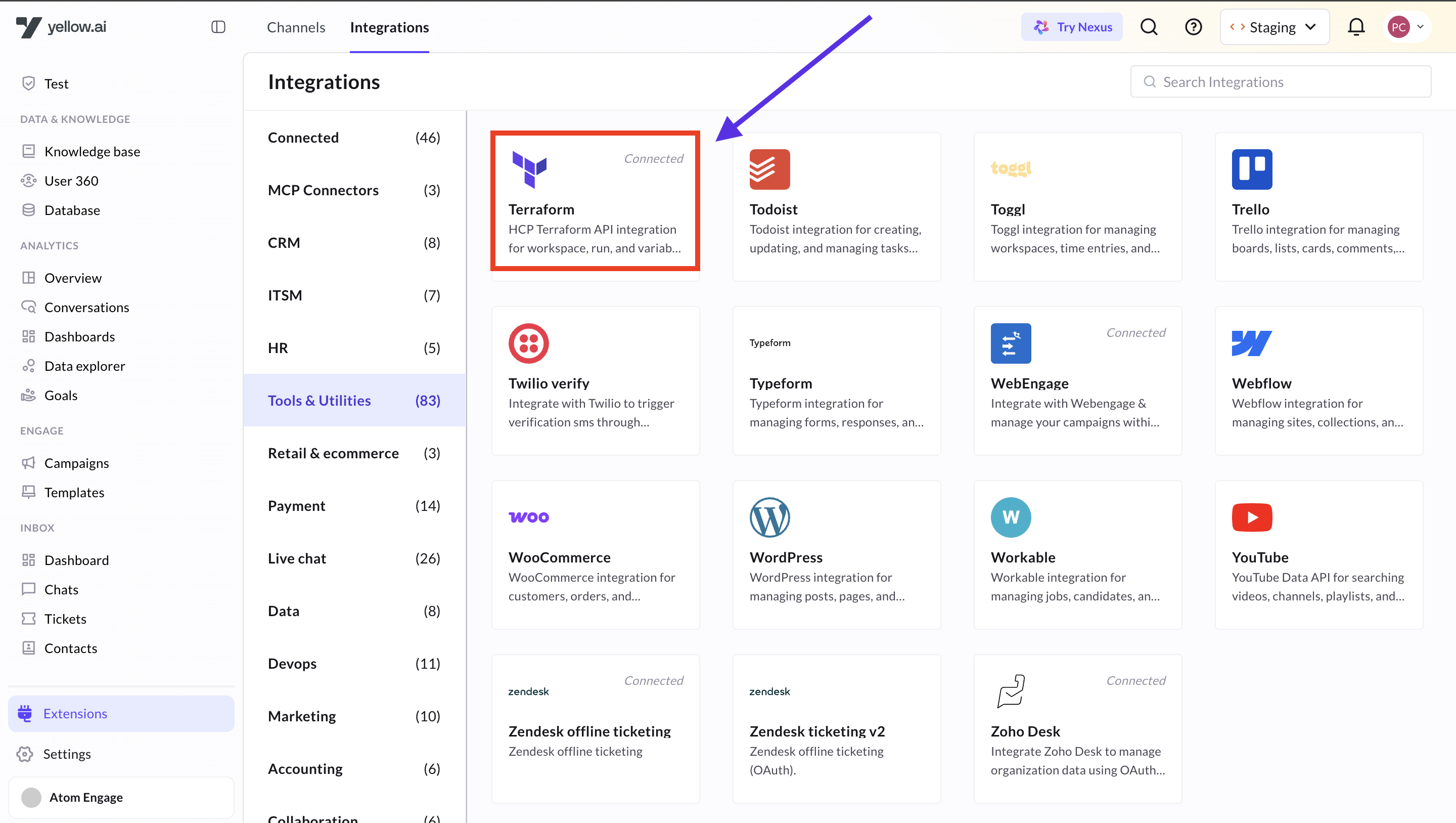Viewport: 1456px width, 823px height.
Task: Select Extensions in the sidebar
Action: click(121, 713)
